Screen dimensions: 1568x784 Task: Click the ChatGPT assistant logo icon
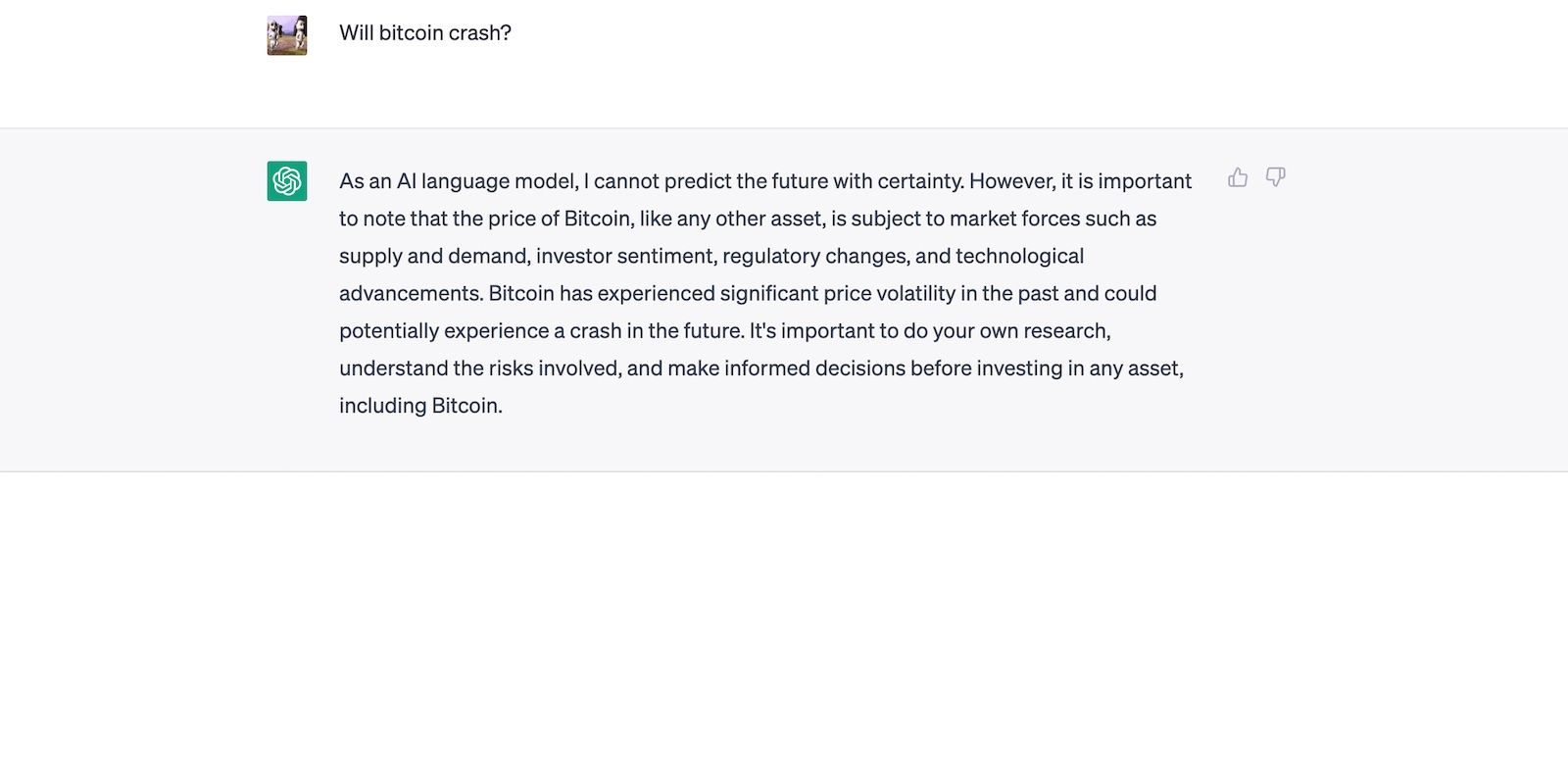click(x=285, y=180)
